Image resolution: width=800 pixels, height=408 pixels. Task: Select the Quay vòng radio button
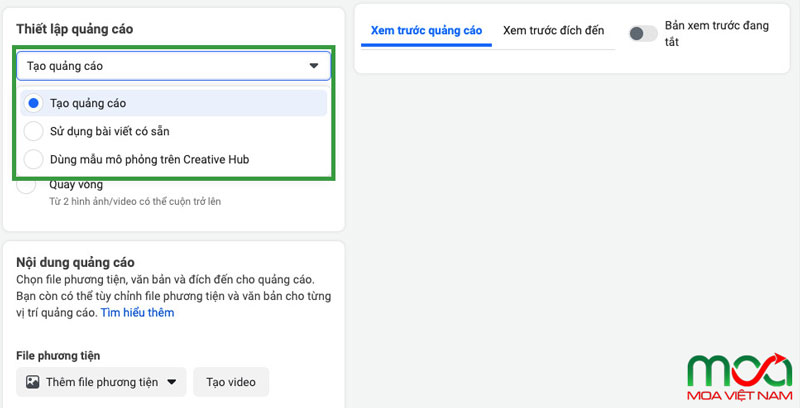coord(26,185)
